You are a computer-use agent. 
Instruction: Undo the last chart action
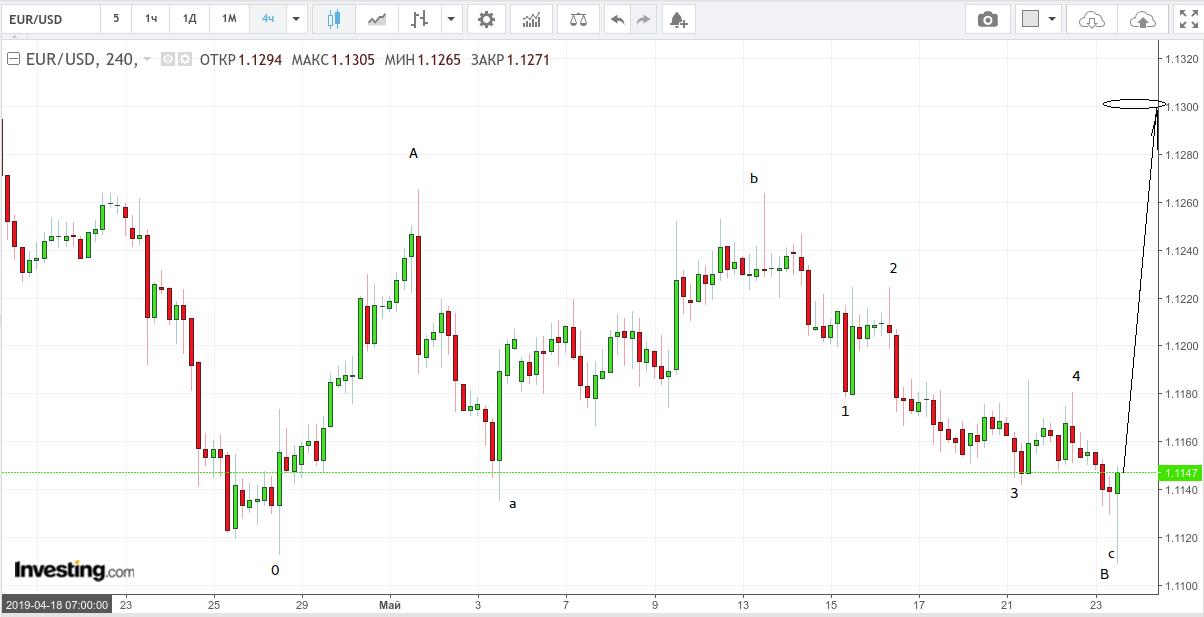618,19
